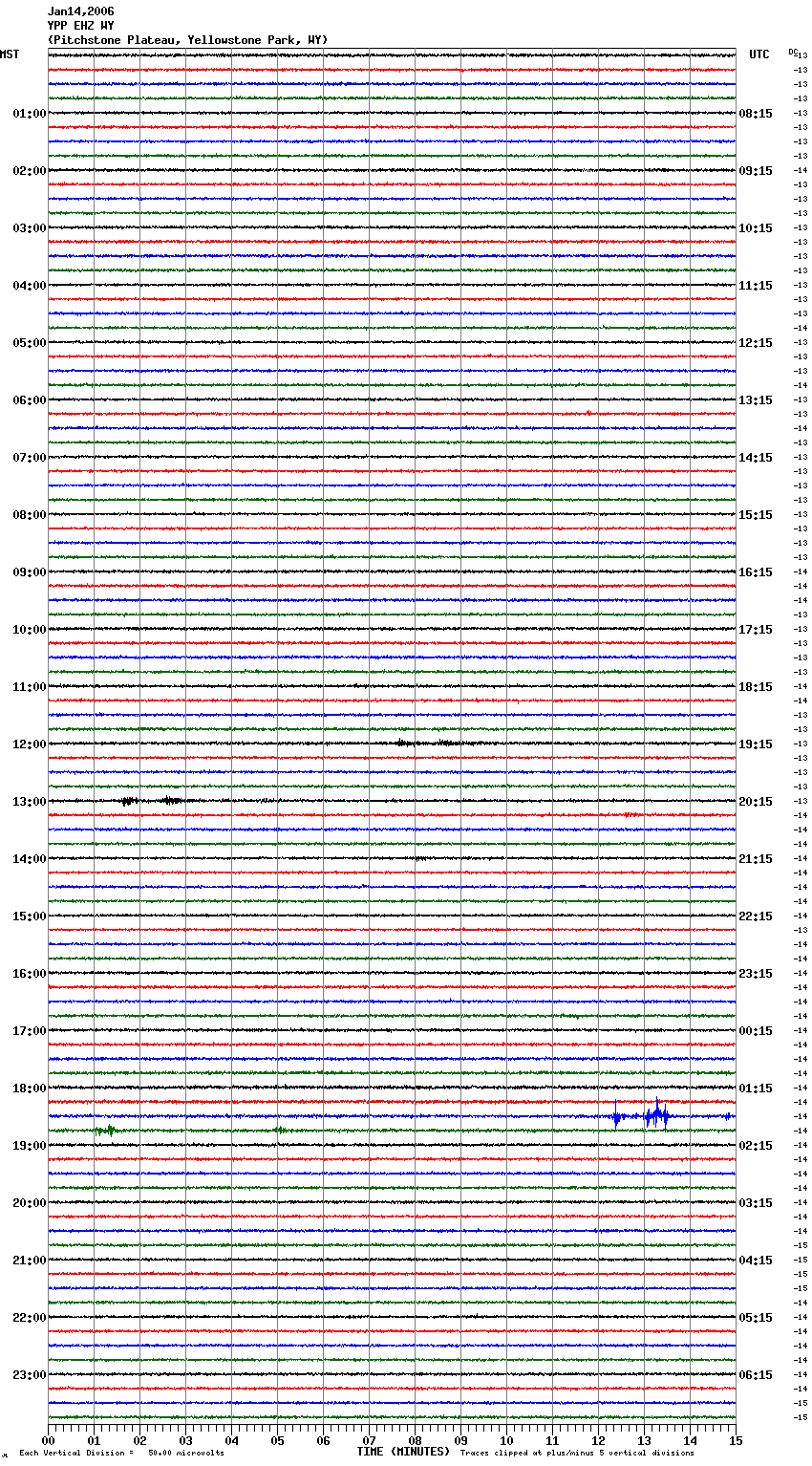Click the 09:15 UTC time label
The image size is (812, 1466).
756,171
